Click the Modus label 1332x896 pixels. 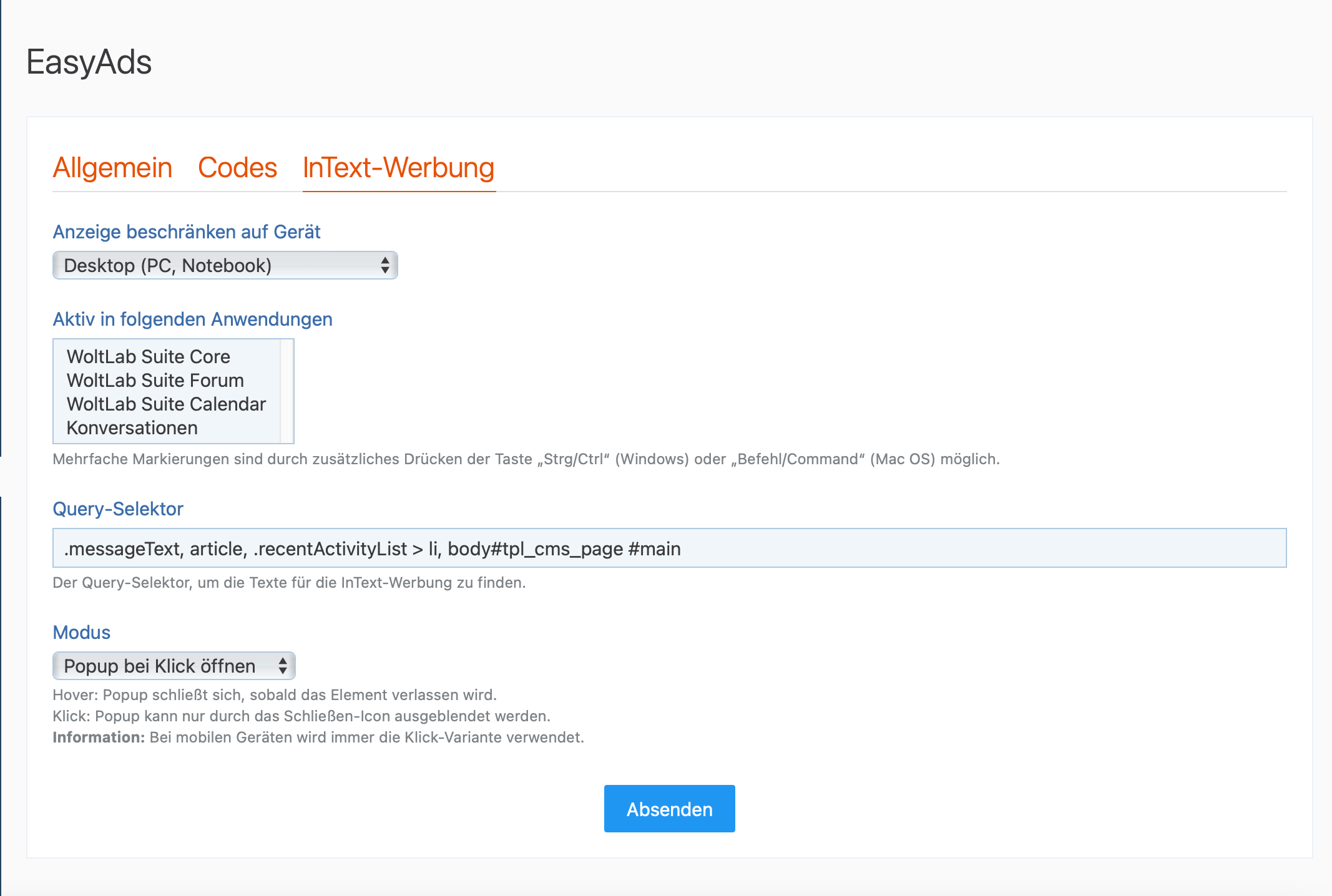[x=82, y=633]
